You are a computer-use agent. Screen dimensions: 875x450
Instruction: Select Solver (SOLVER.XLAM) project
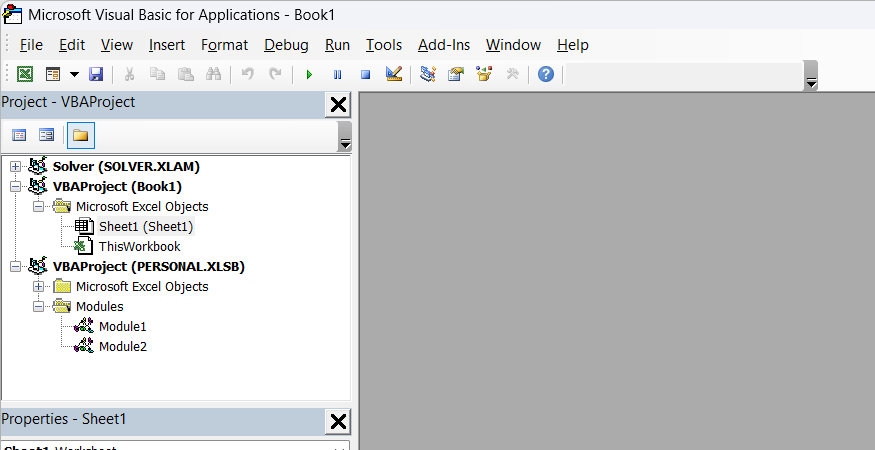tap(126, 166)
